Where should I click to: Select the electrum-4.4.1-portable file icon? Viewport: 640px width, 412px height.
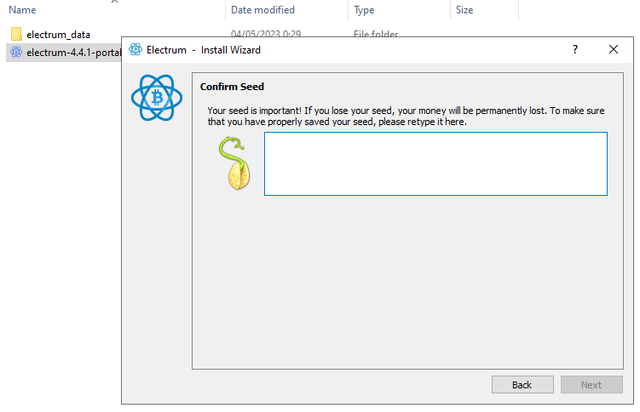[16, 52]
